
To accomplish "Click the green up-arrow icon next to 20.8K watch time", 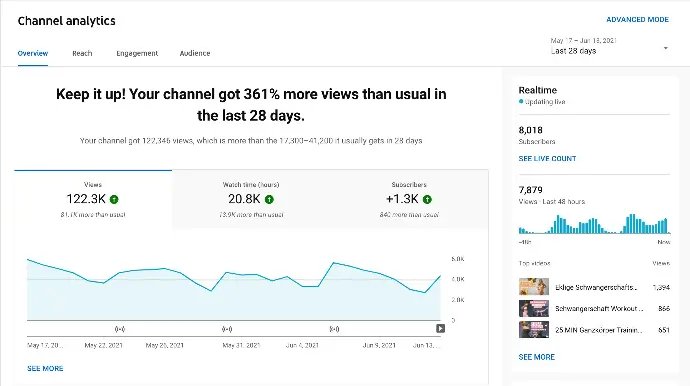I will coord(269,199).
